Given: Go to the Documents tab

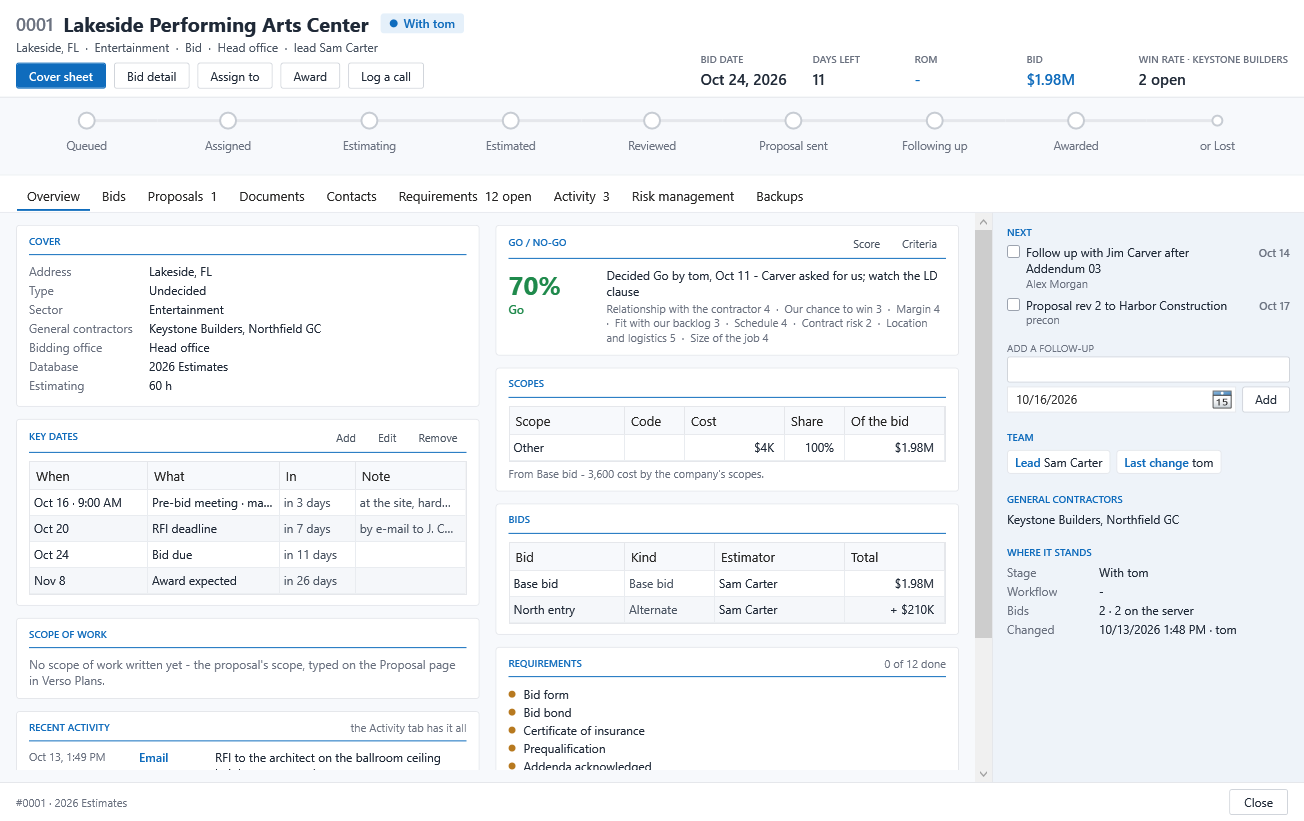Looking at the screenshot, I should (x=272, y=197).
